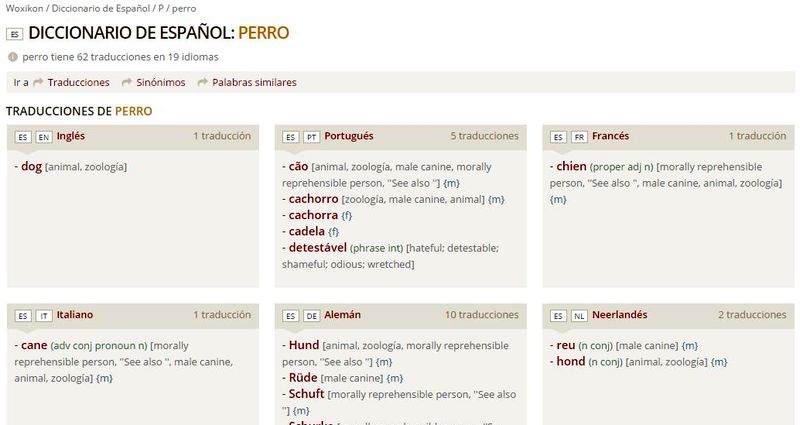
Task: Click the PT badge in the Portugués panel
Action: tap(312, 137)
